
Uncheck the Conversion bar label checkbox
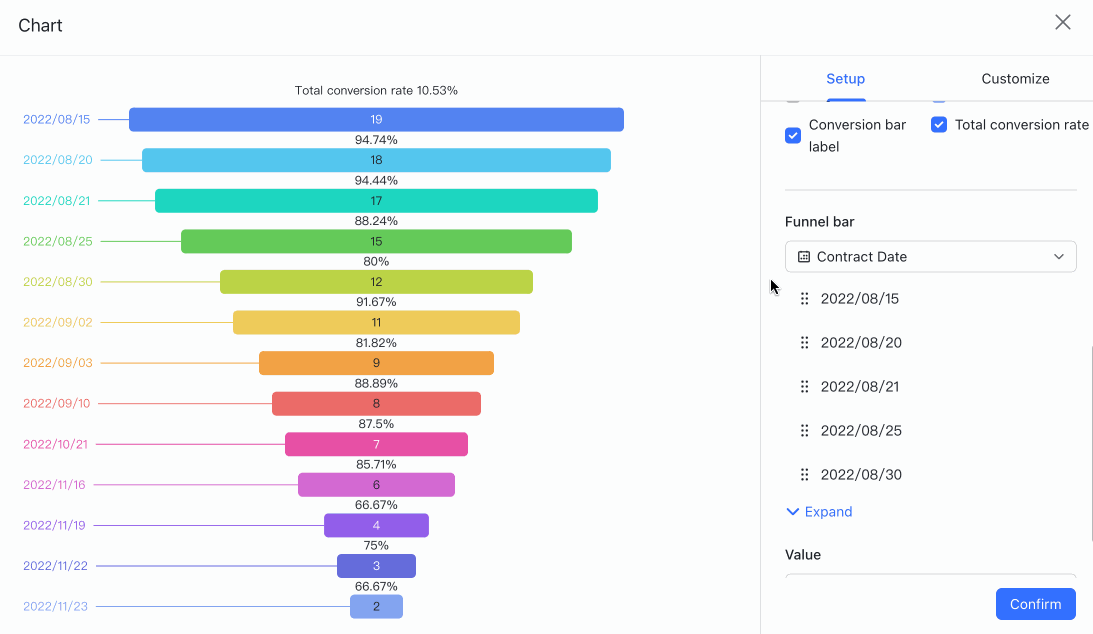click(x=793, y=135)
